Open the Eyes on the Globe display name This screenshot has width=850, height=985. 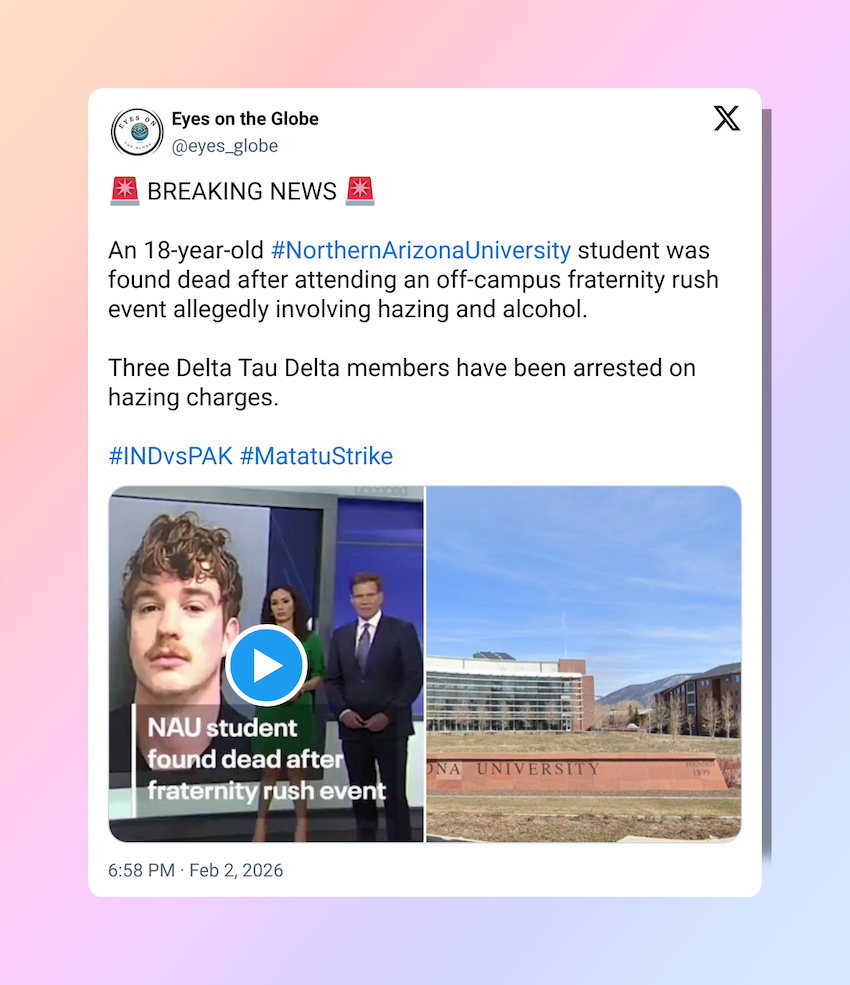pos(245,119)
